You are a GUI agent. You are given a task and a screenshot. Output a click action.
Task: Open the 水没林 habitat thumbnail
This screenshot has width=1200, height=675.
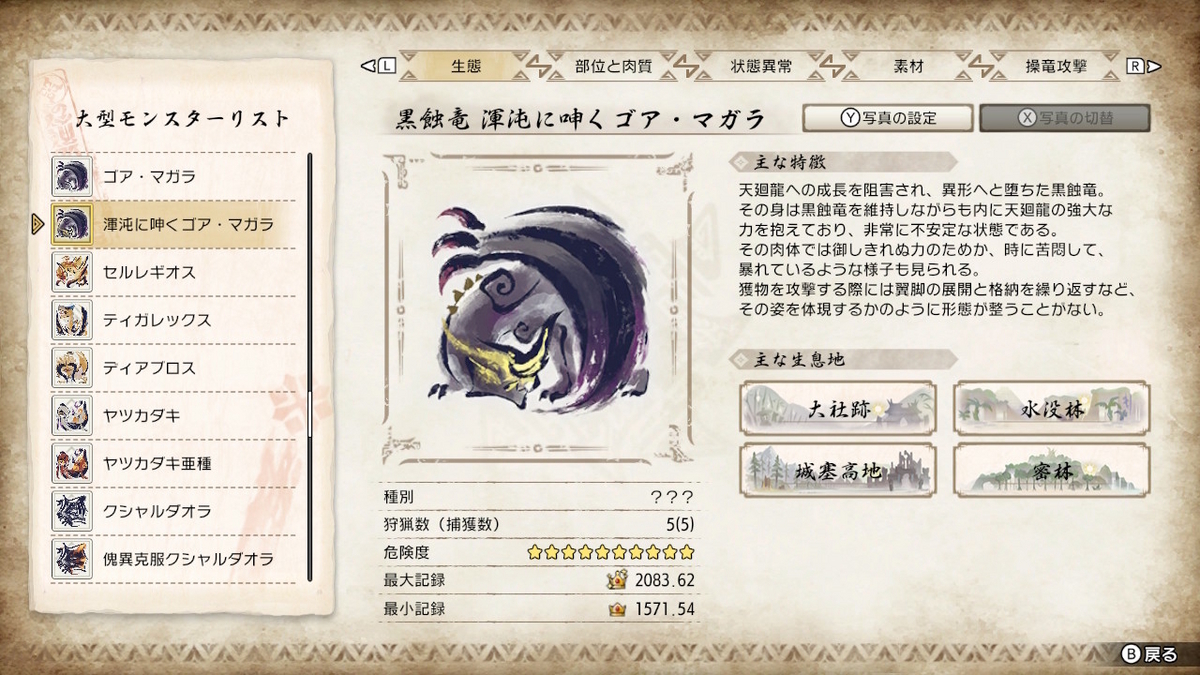[1051, 408]
